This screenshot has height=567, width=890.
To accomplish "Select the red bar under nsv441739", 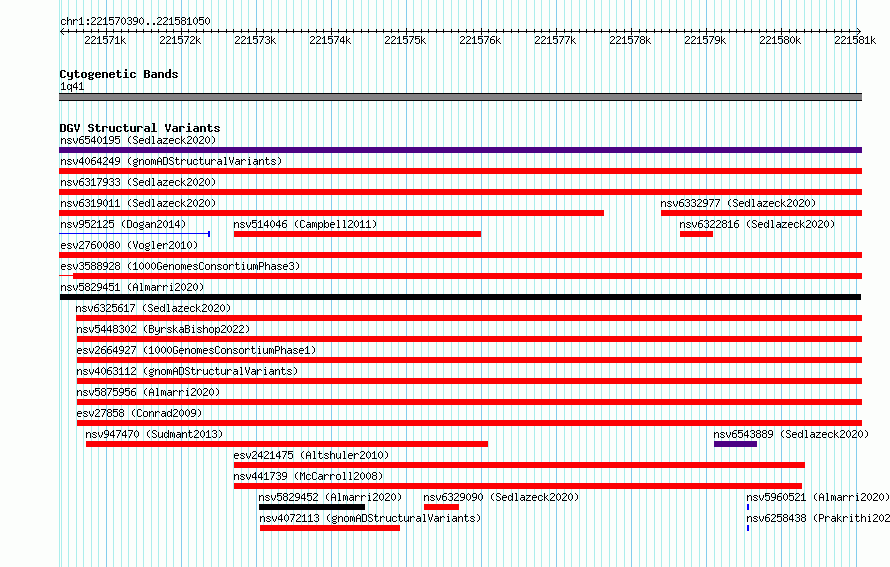I will [x=518, y=486].
